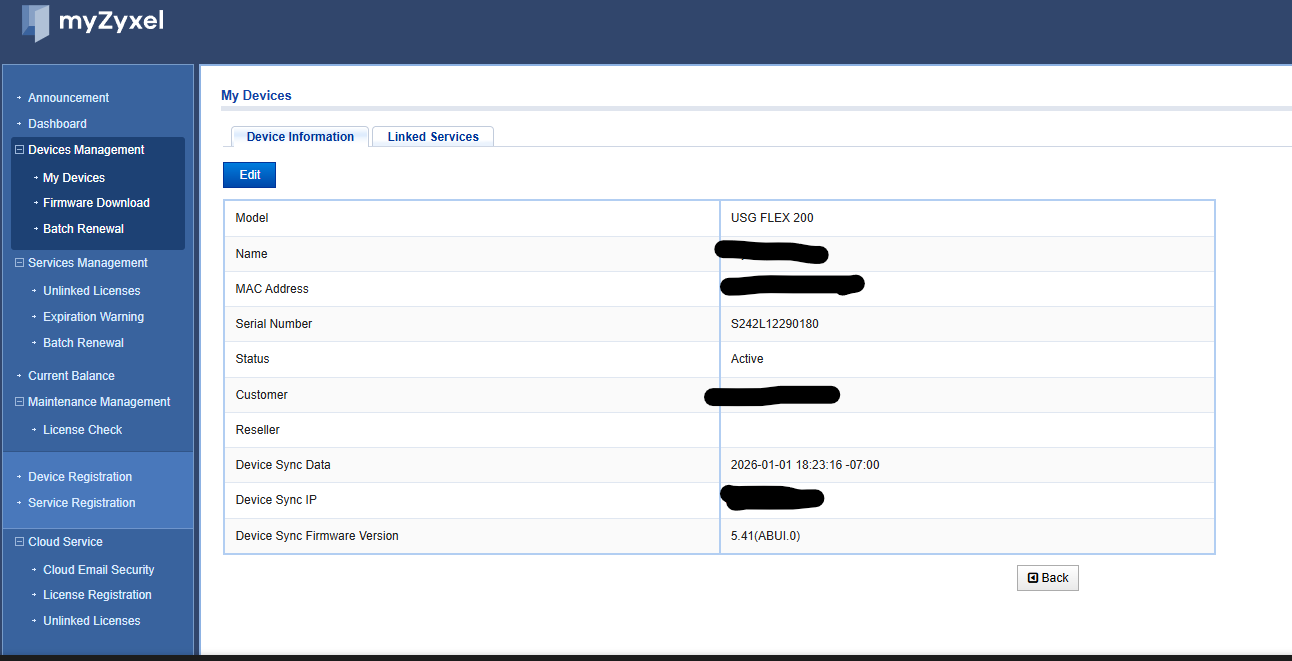Go to Device Registration
Viewport: 1292px width, 661px height.
[x=80, y=477]
